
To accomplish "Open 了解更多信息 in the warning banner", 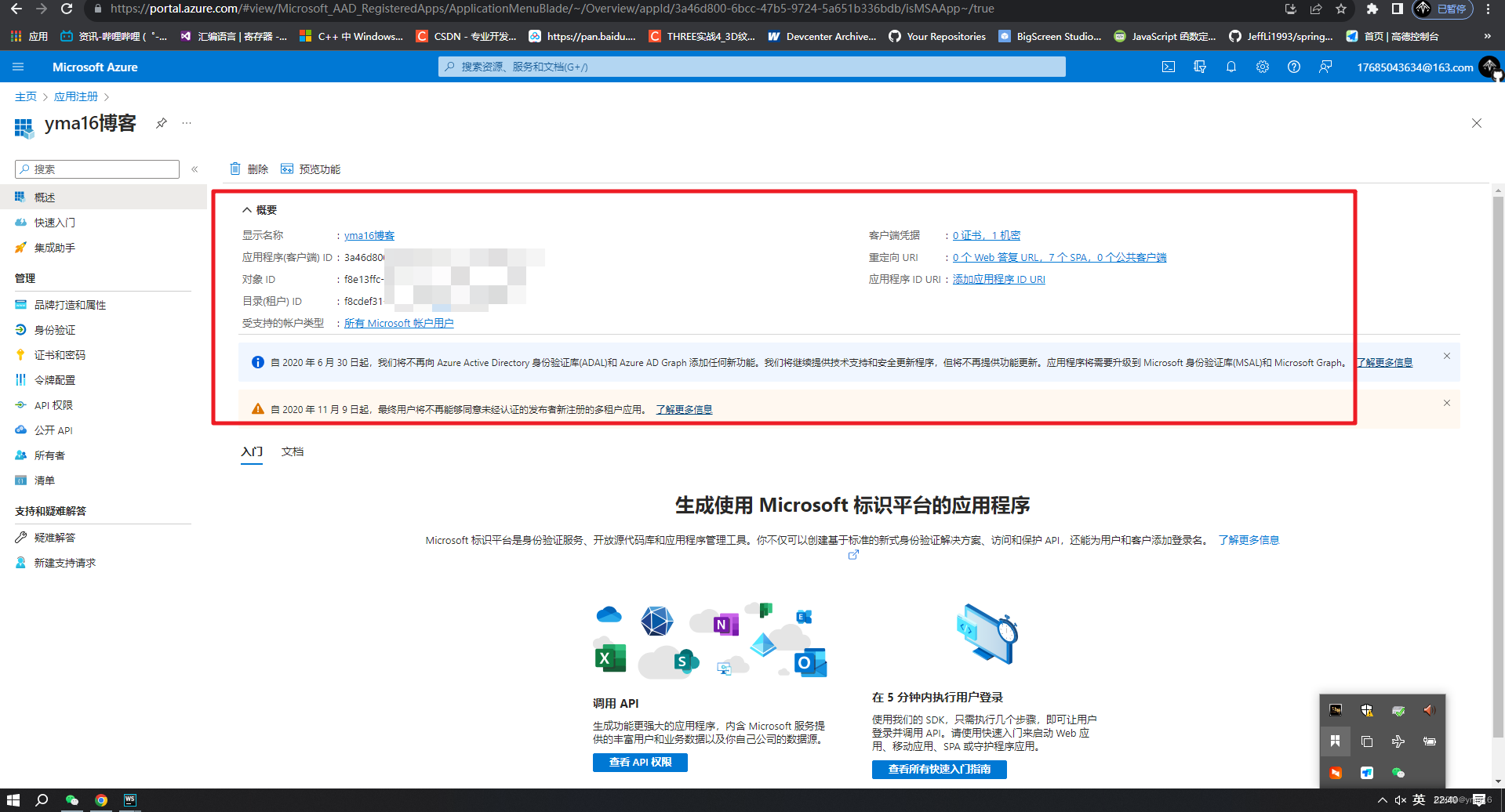I will tap(684, 409).
